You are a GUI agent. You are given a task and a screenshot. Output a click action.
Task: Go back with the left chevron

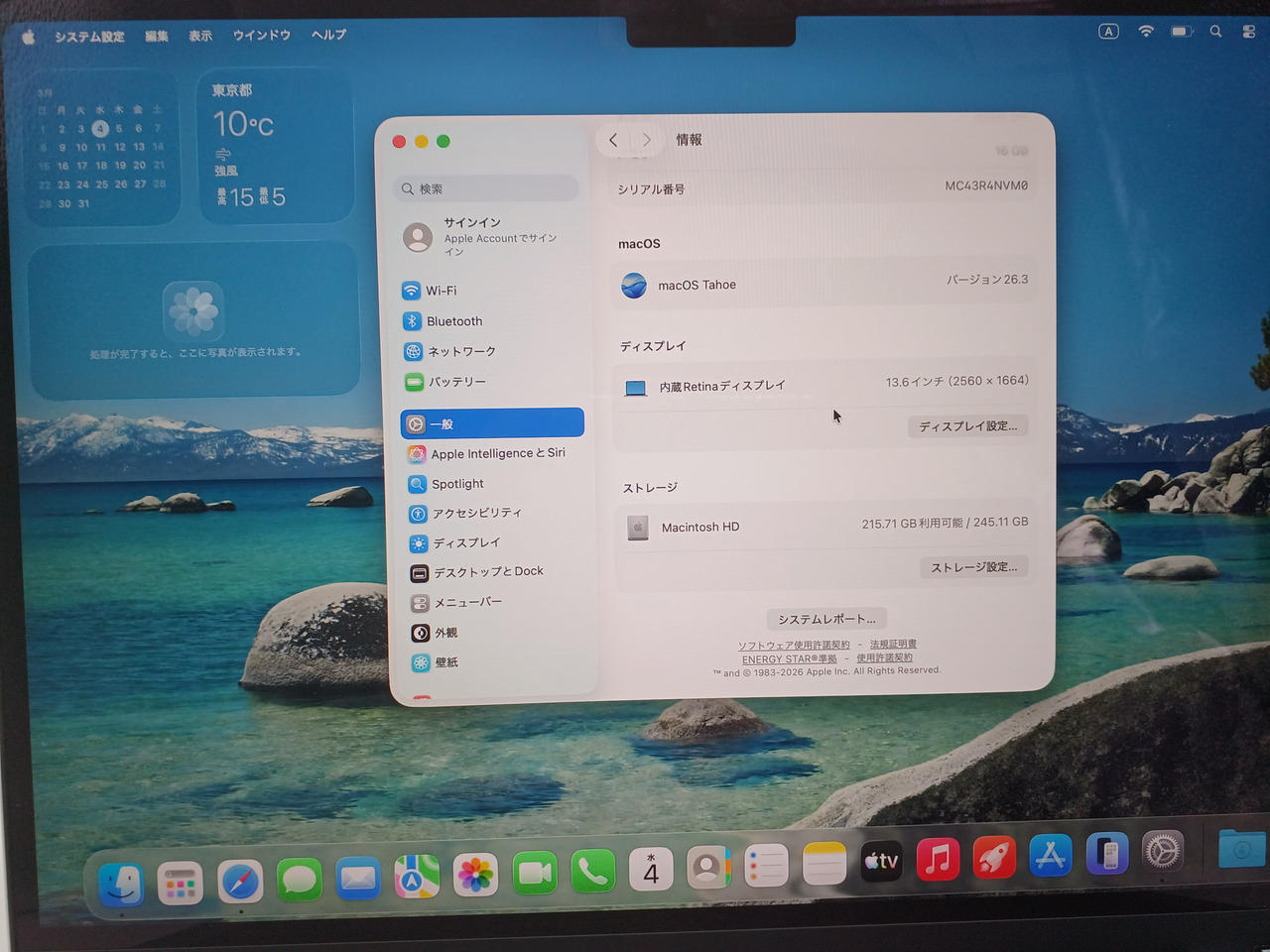(613, 140)
